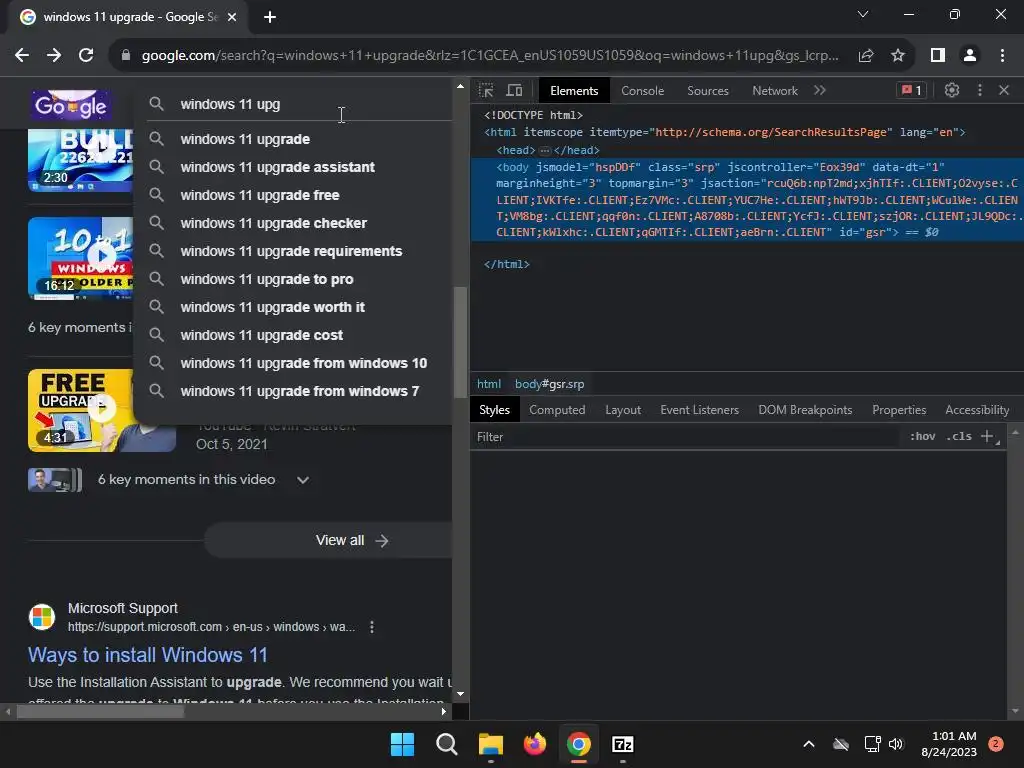The height and width of the screenshot is (768, 1024).
Task: Click the search box containing windows 11 upg
Action: [x=300, y=104]
